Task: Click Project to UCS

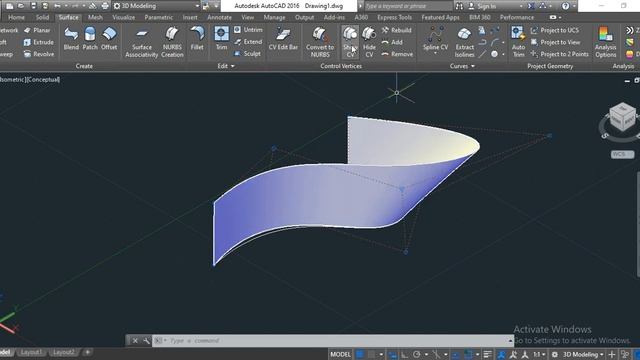Action: pyautogui.click(x=554, y=30)
